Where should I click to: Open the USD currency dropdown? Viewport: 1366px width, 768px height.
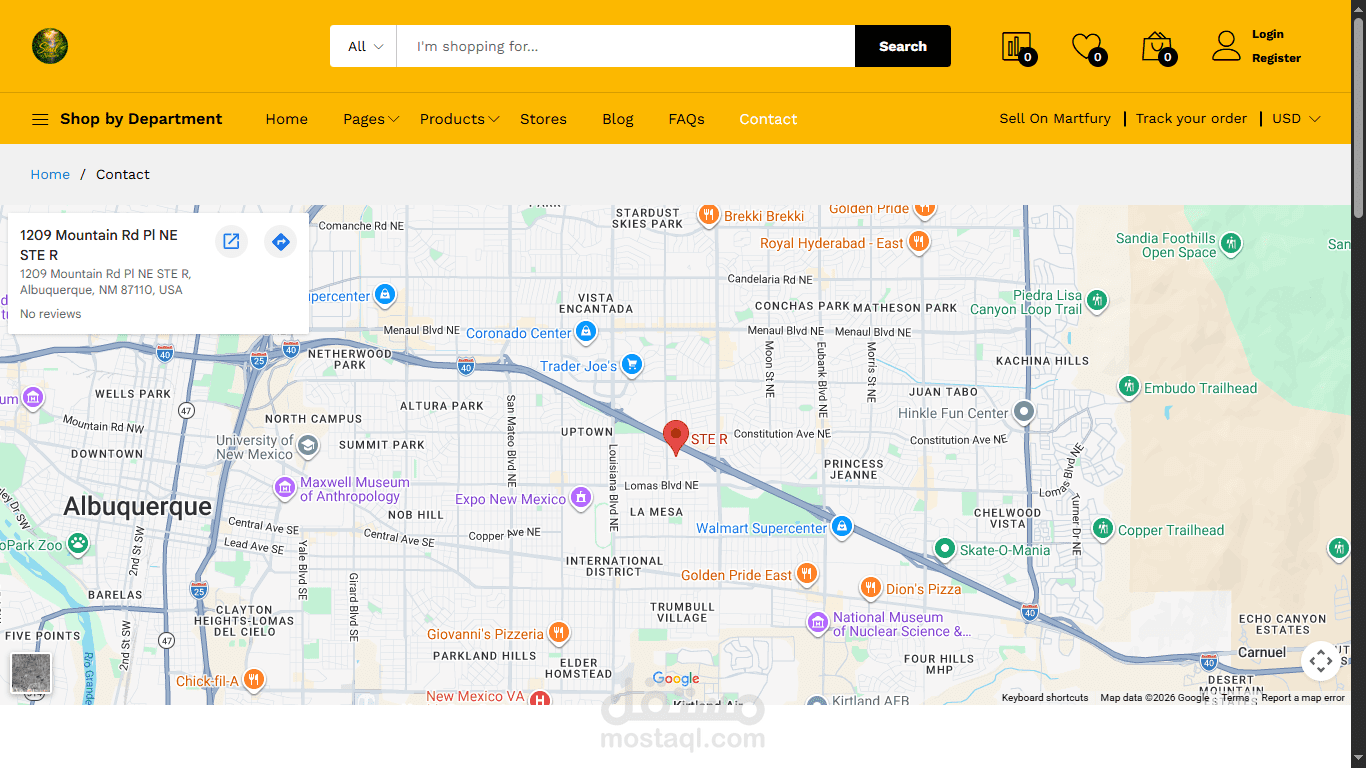(1296, 118)
